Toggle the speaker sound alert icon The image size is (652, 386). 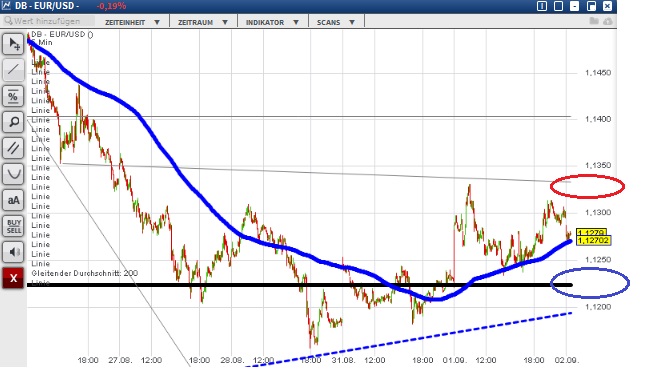(x=13, y=252)
